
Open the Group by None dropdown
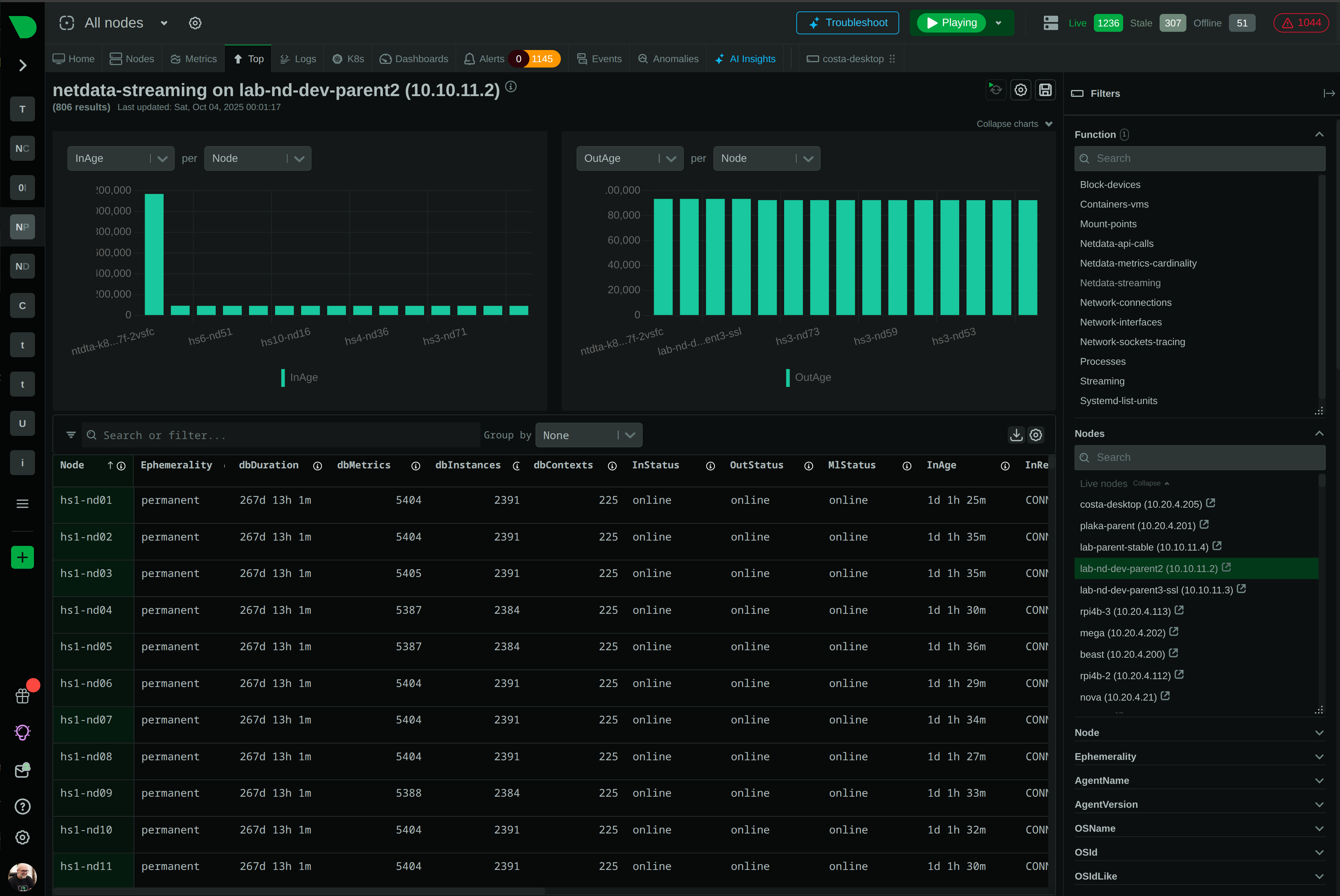coord(589,435)
